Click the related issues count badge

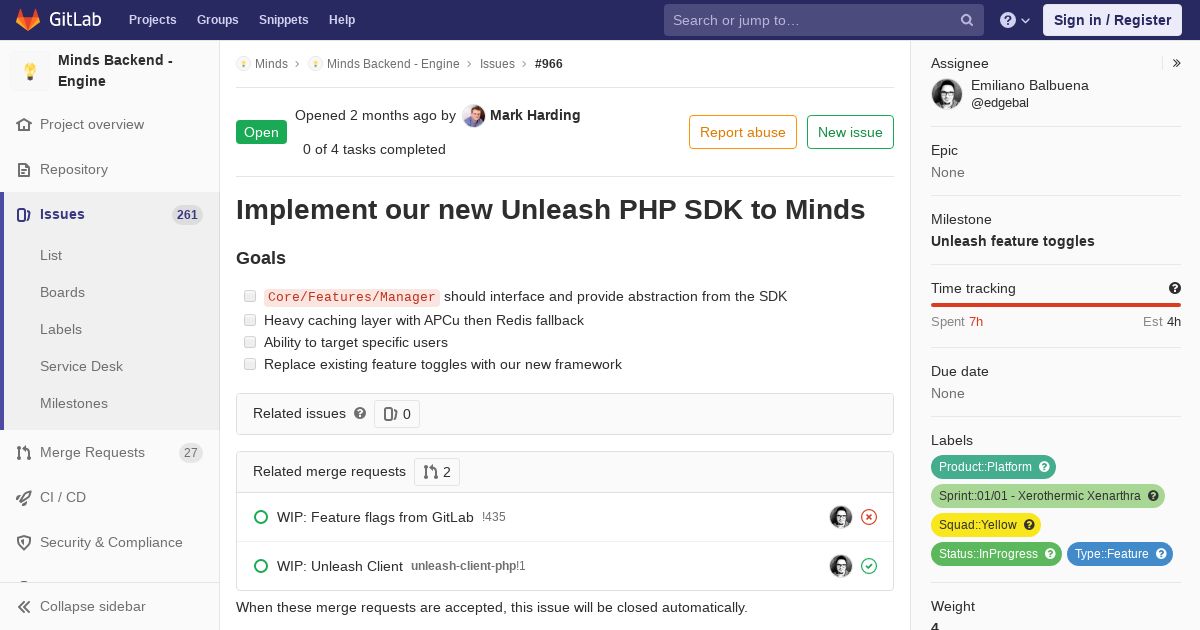click(397, 414)
